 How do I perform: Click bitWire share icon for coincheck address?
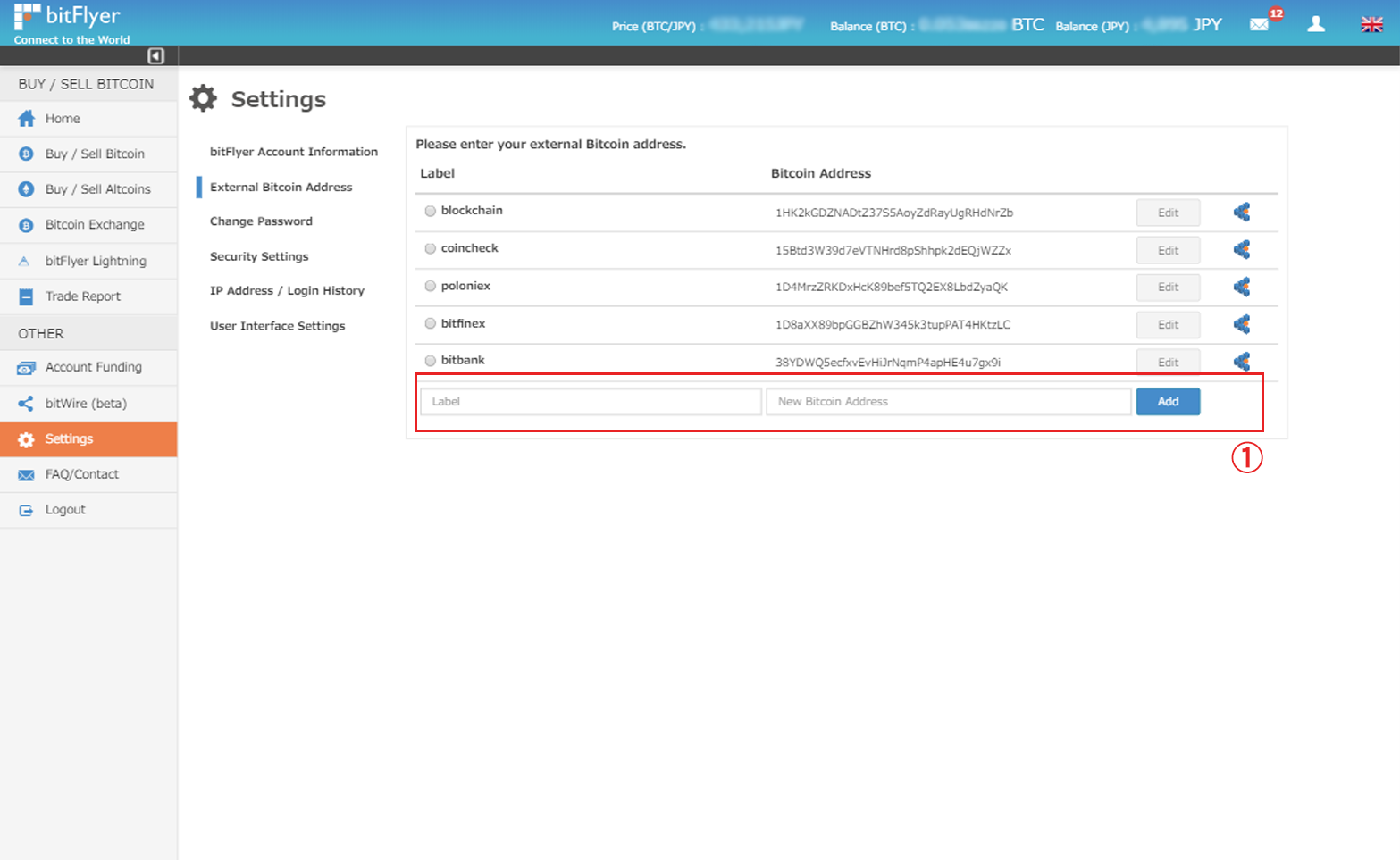(1242, 249)
